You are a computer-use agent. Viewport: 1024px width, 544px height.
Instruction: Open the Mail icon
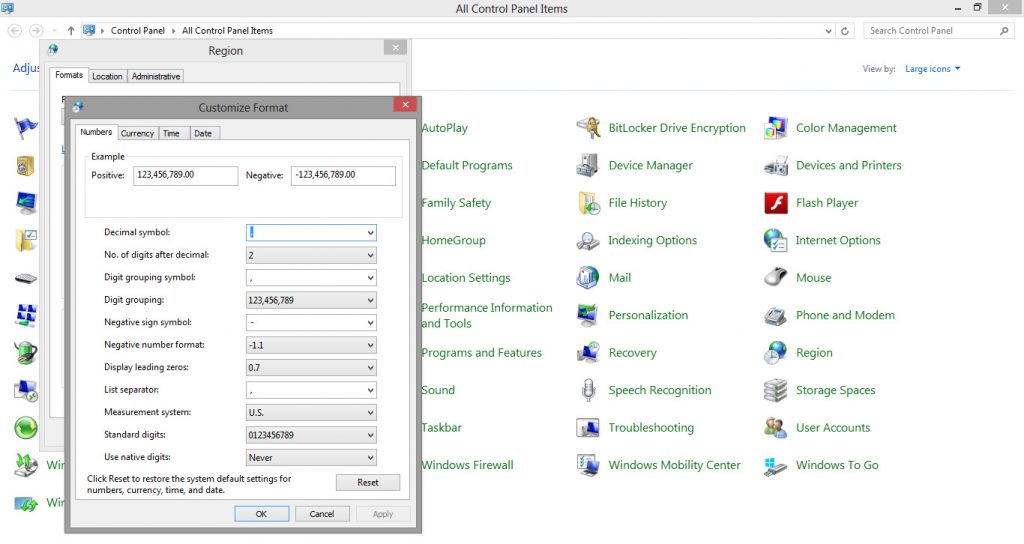pyautogui.click(x=588, y=278)
